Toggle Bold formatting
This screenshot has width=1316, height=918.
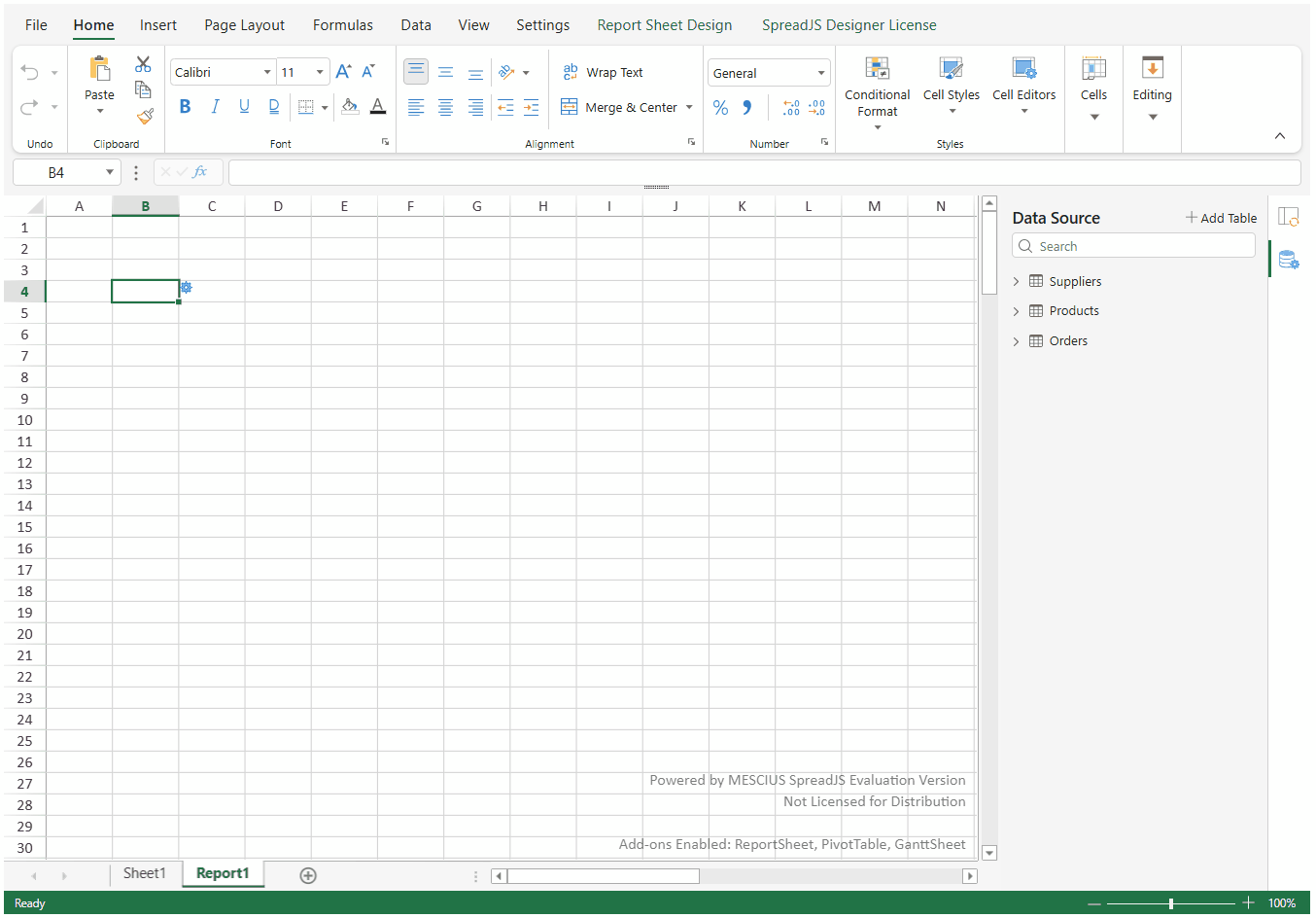coord(185,107)
